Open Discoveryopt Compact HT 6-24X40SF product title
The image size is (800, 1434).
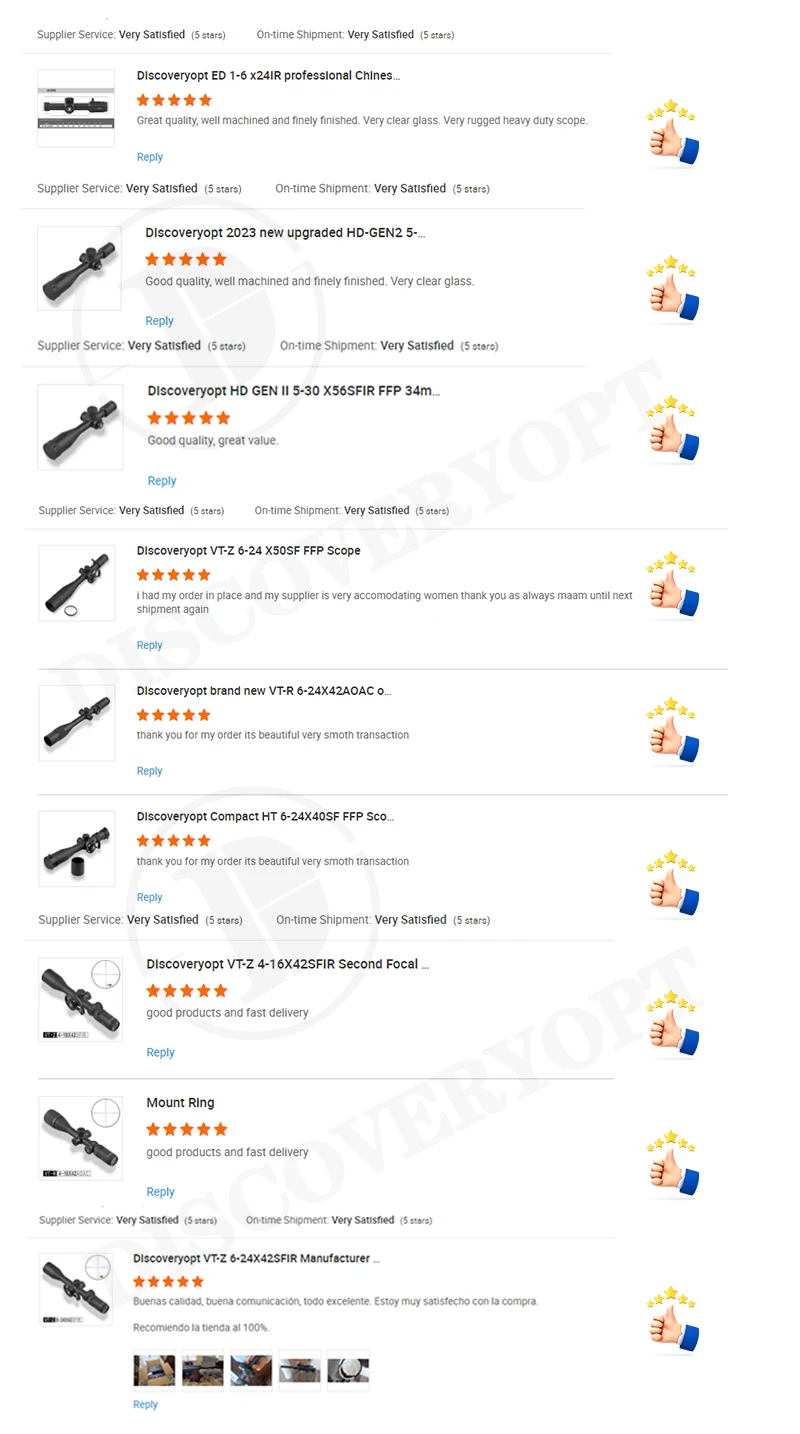pos(265,817)
